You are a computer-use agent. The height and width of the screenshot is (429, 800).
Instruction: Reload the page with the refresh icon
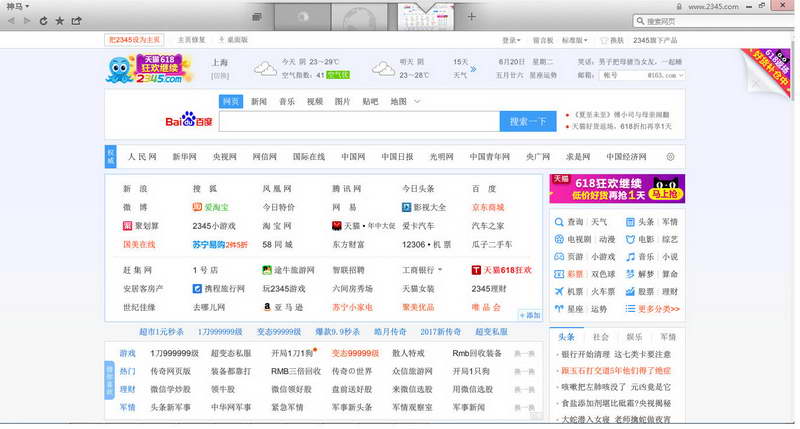pos(43,21)
